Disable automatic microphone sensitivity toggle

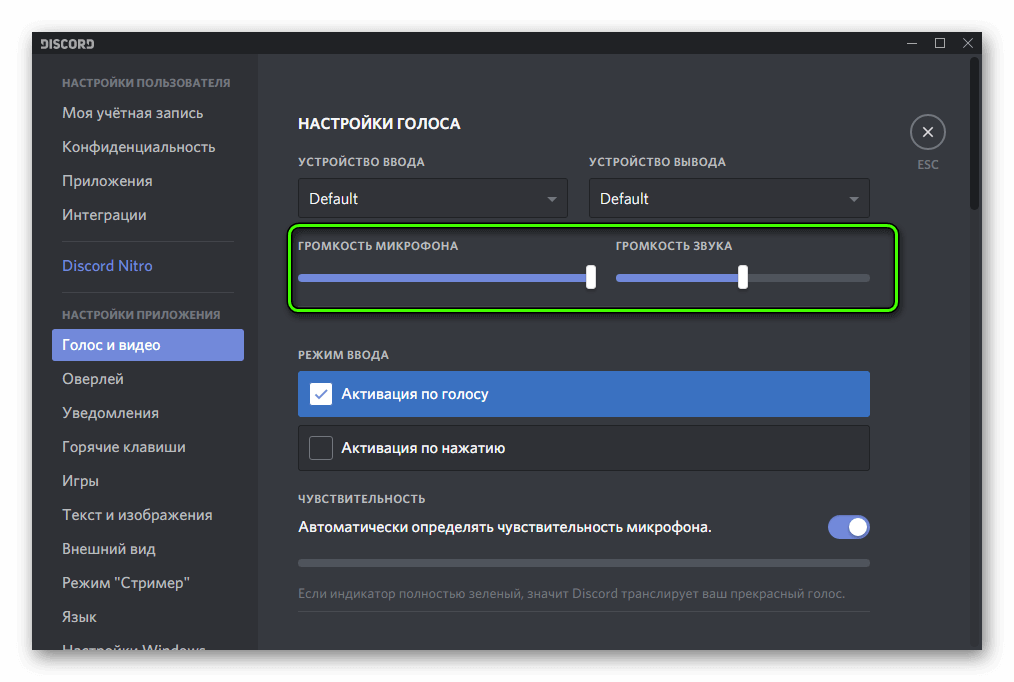tap(848, 527)
